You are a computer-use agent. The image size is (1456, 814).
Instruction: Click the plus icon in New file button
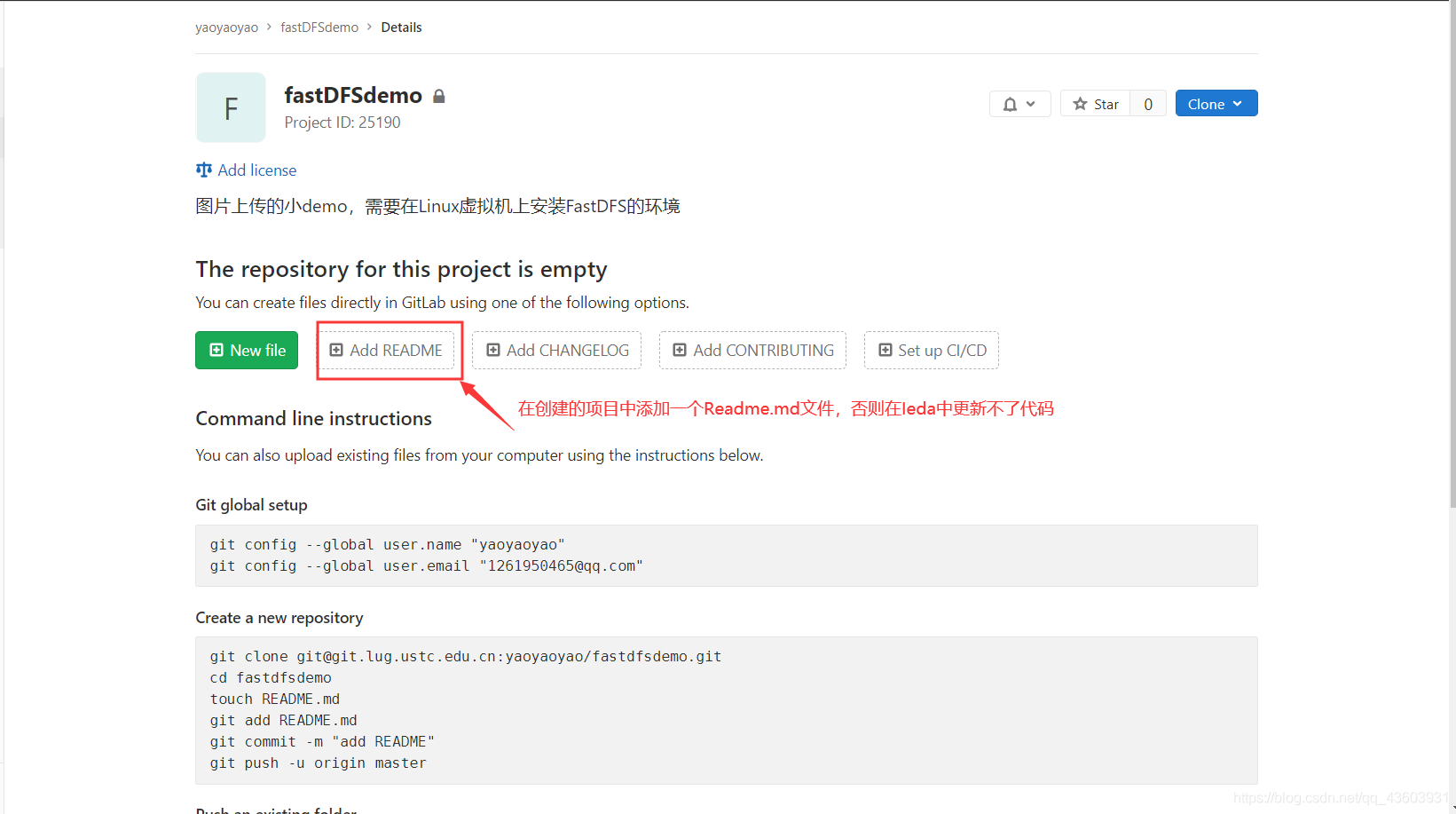tap(216, 350)
